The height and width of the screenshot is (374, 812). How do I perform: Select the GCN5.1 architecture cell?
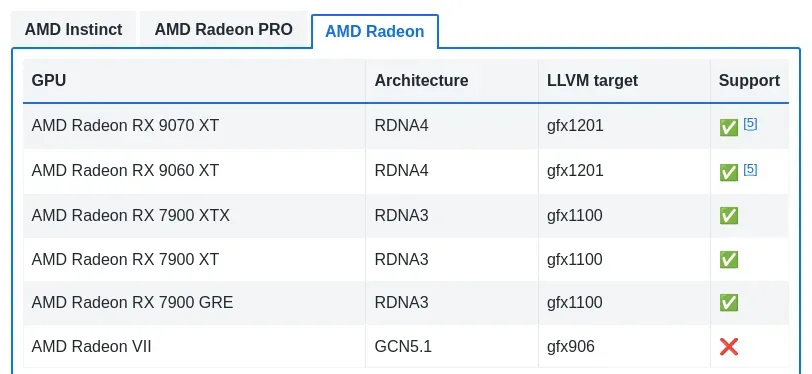coord(452,346)
